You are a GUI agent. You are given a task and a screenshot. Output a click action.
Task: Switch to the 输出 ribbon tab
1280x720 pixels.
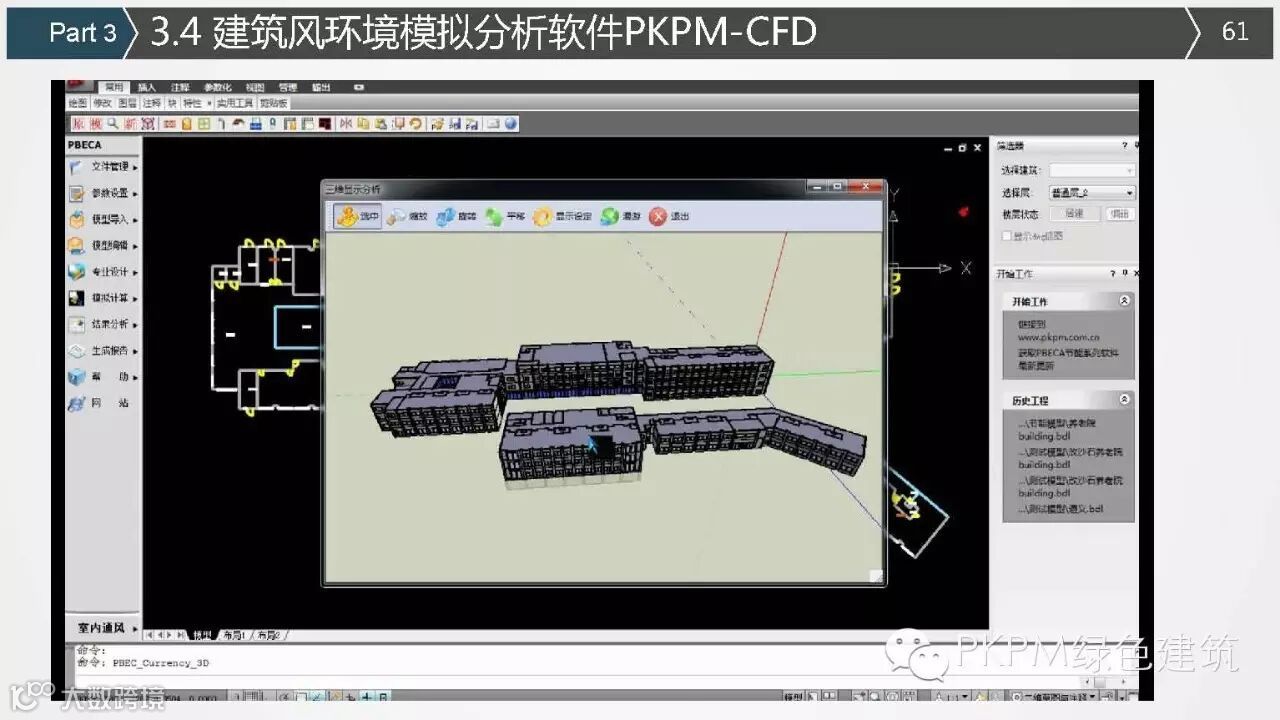[321, 87]
